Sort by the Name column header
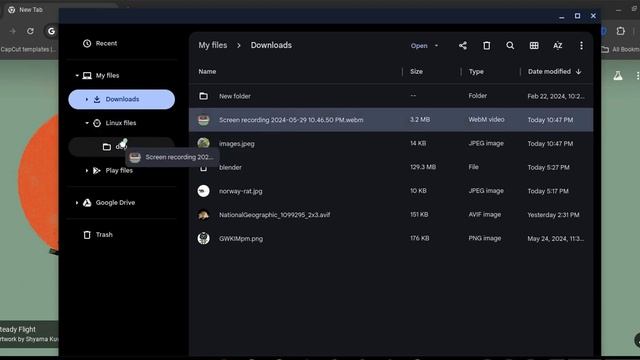Screen dimensions: 640x360 [207, 71]
